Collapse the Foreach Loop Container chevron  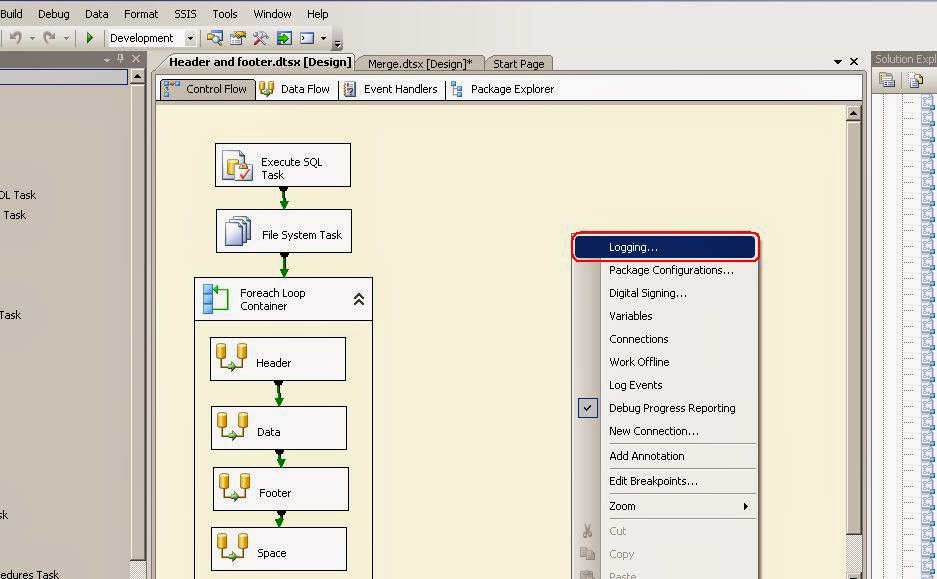pyautogui.click(x=359, y=297)
